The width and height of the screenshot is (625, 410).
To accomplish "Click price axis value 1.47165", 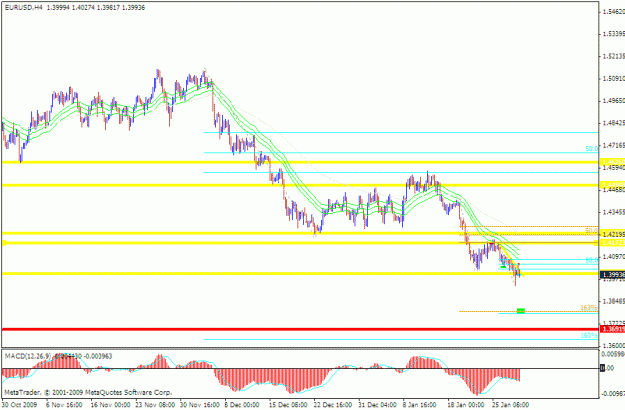I will coord(614,145).
